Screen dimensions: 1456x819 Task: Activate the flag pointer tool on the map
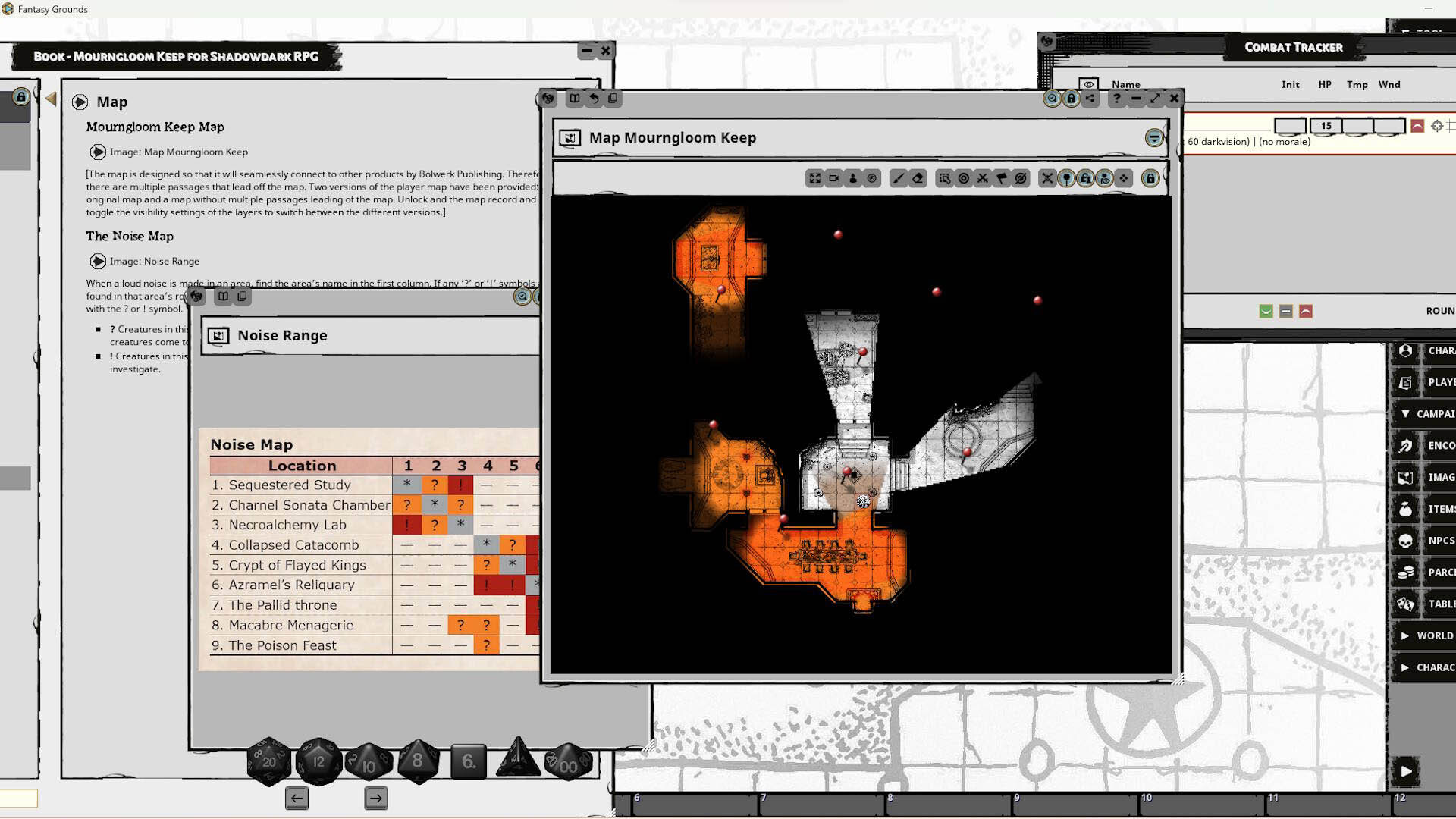(1002, 179)
